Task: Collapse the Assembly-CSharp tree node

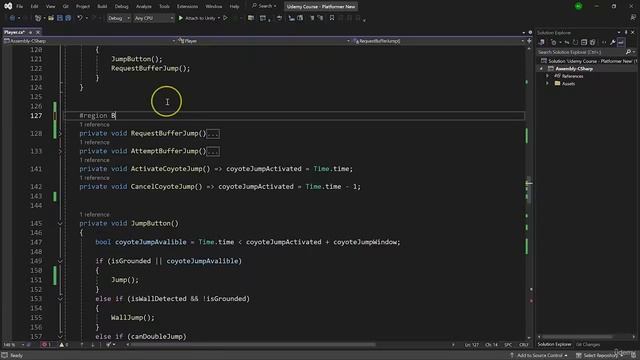Action: tap(542, 69)
